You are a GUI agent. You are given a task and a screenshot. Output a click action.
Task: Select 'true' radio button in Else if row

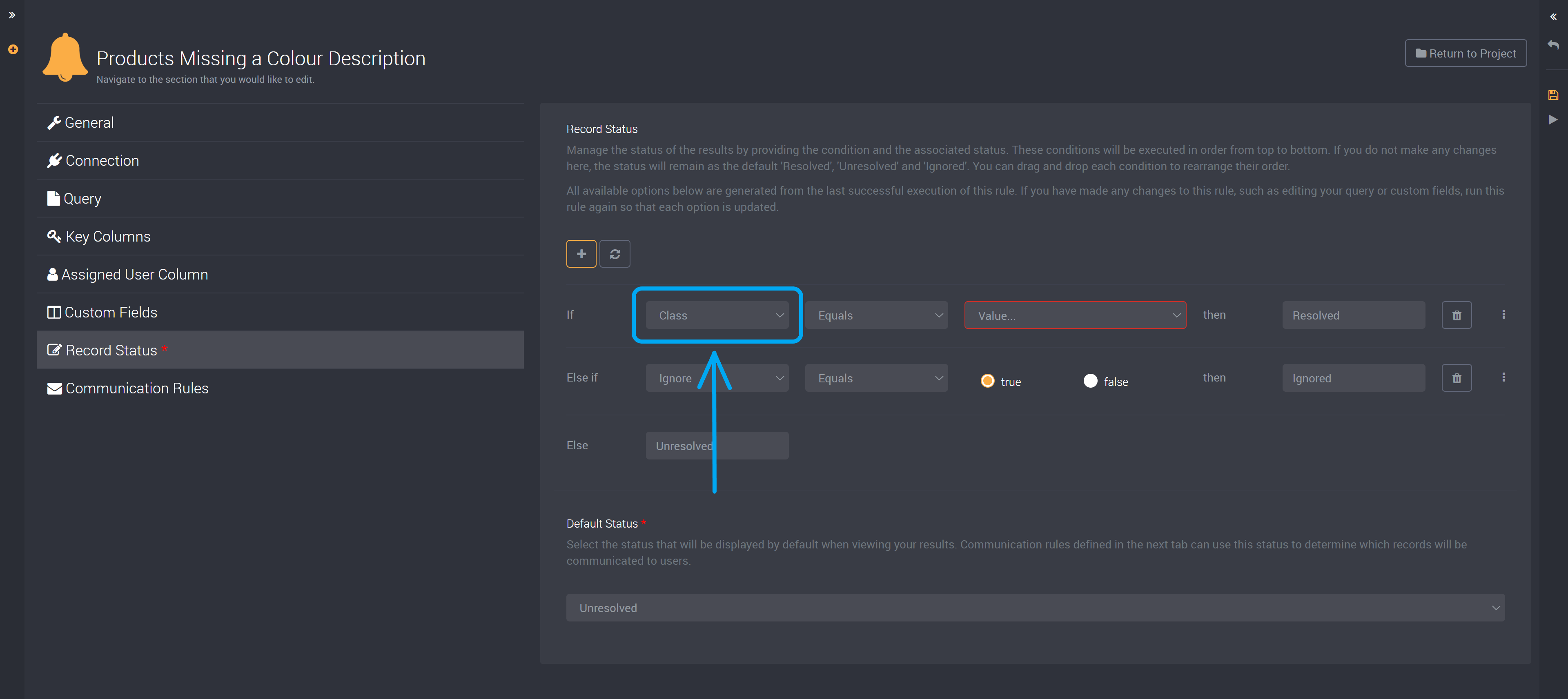click(x=988, y=380)
